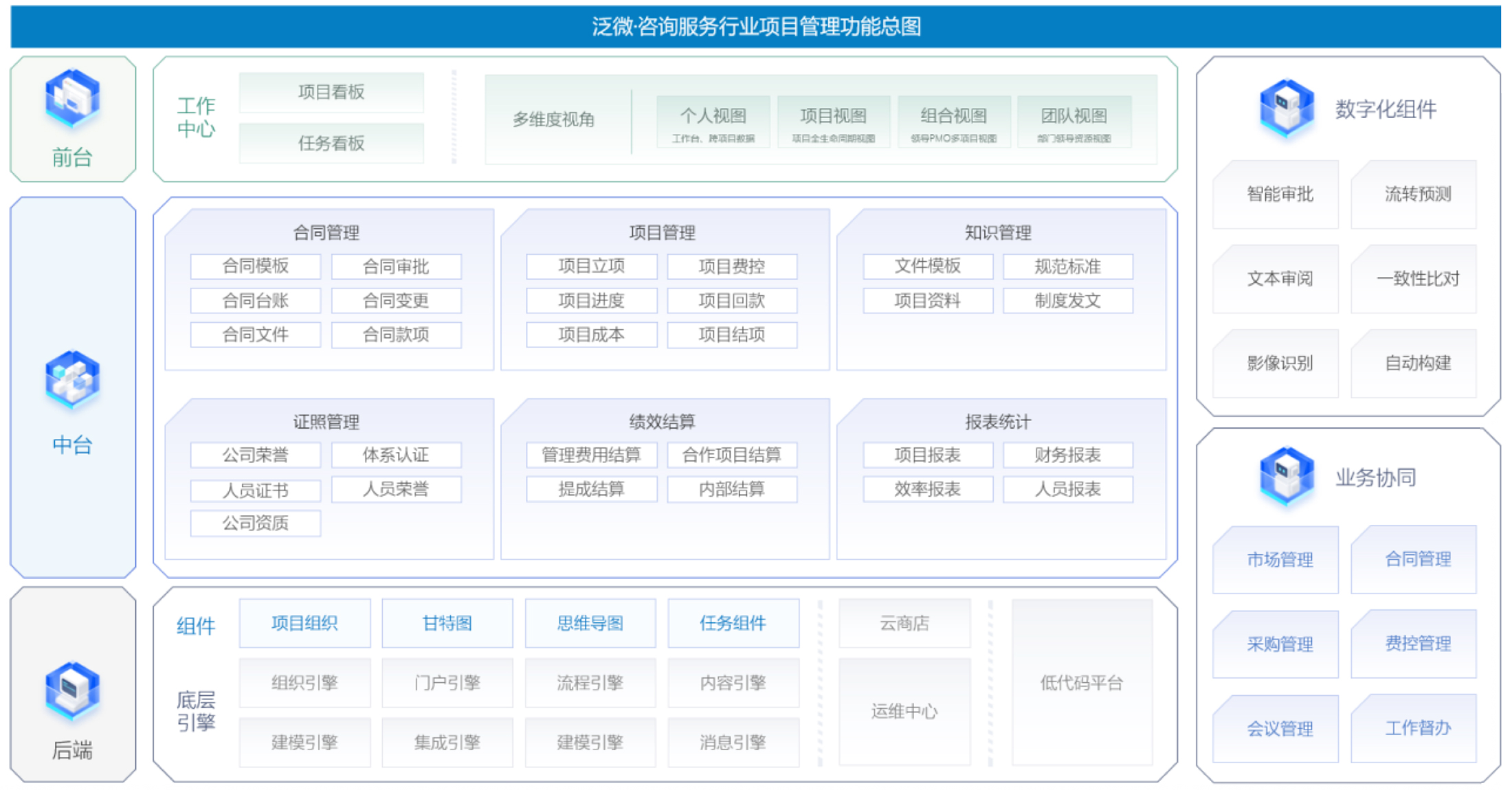Click the 后端 backend cube icon
Screen dimensions: 1512x790
click(x=73, y=690)
